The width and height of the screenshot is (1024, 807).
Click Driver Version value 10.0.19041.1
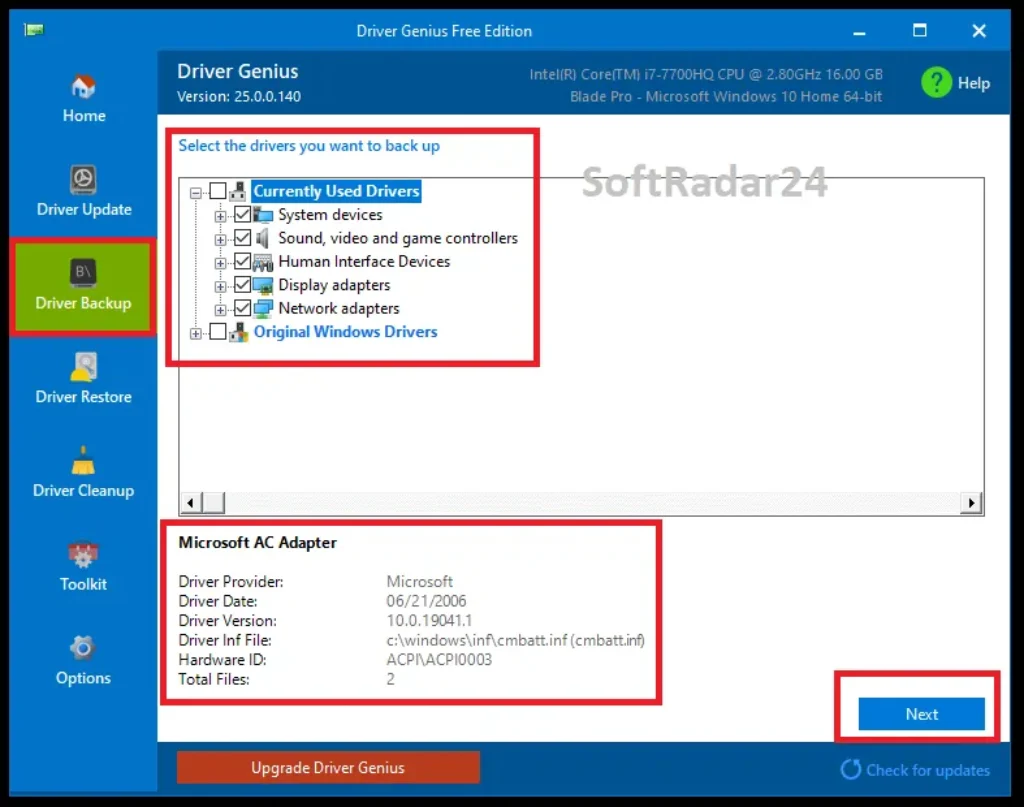428,620
